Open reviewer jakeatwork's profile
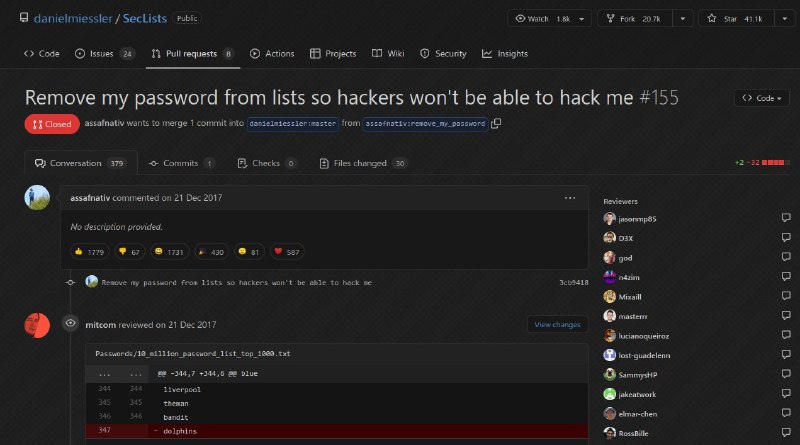Image resolution: width=800 pixels, height=445 pixels. click(637, 394)
